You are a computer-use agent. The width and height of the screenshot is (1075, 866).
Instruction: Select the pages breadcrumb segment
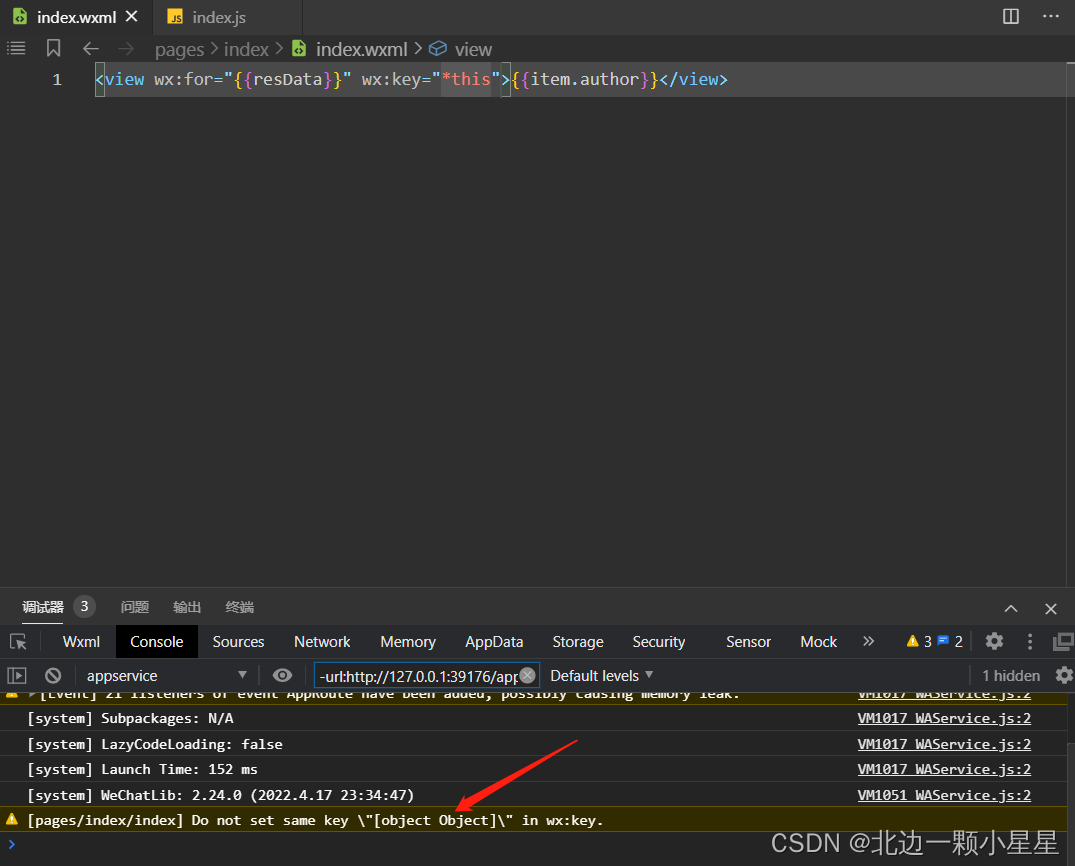180,50
